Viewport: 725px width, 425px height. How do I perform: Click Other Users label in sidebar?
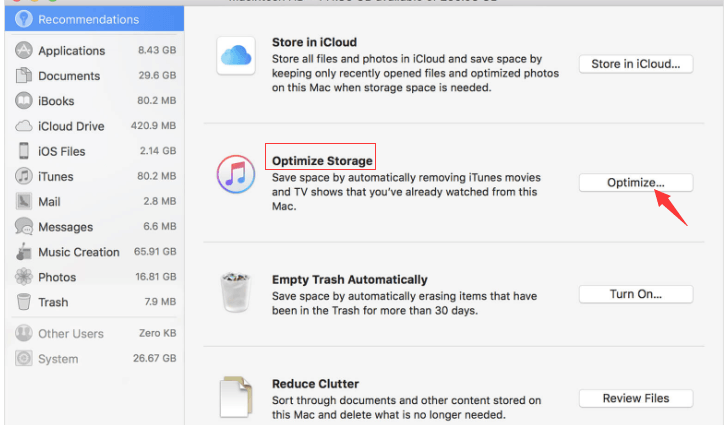coord(71,333)
